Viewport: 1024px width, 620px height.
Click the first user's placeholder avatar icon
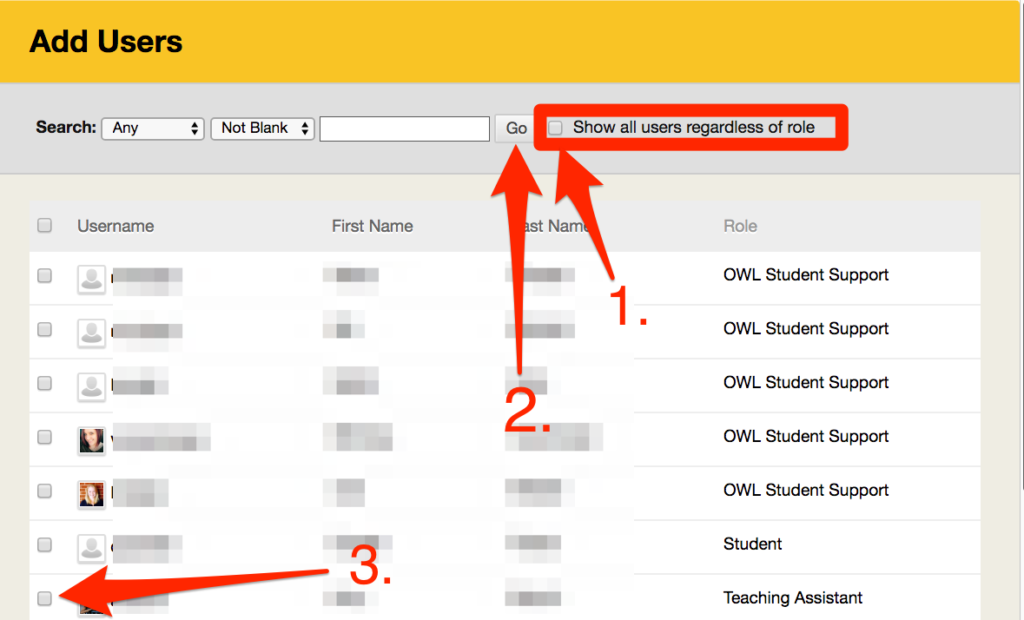[91, 277]
